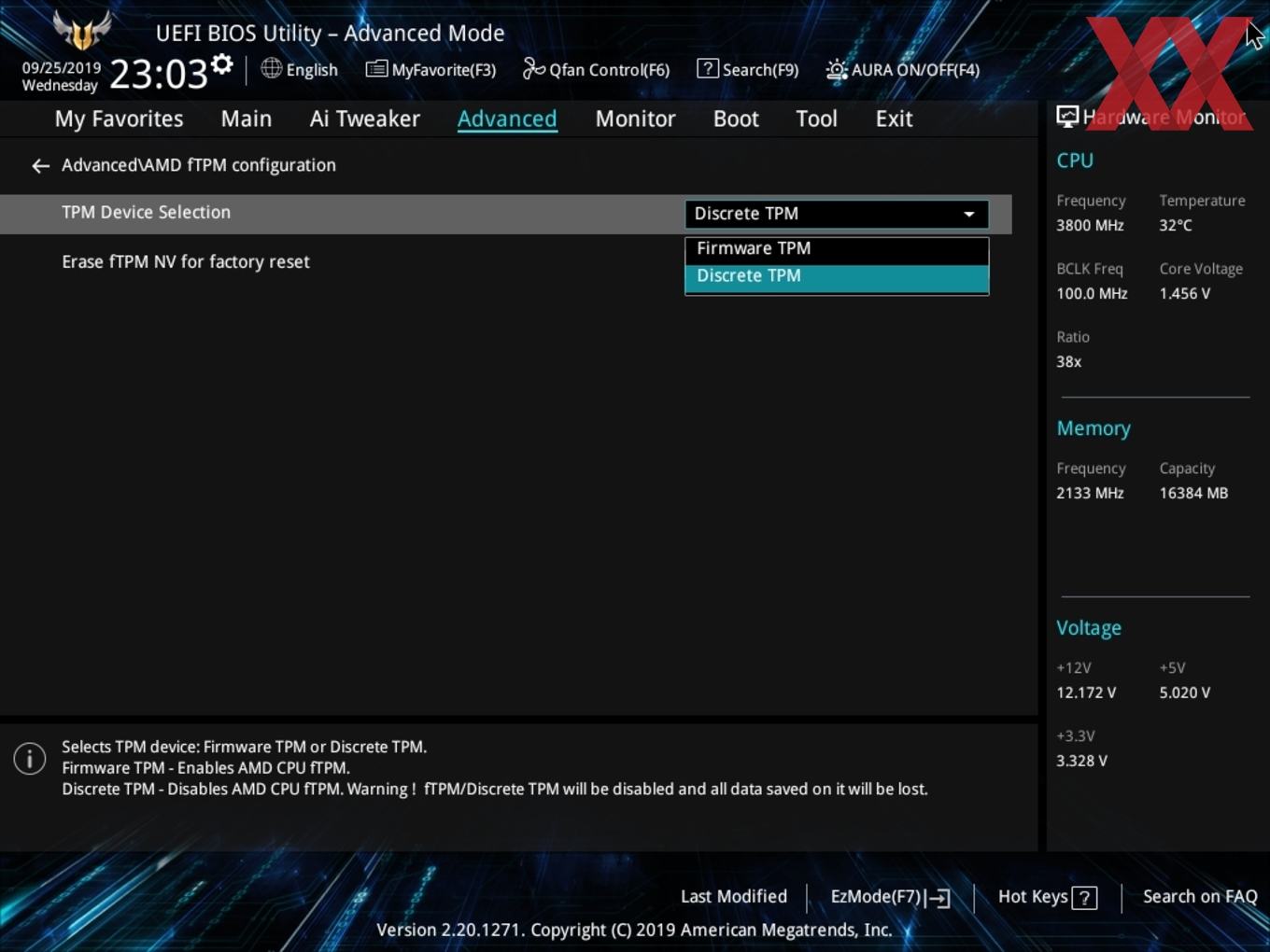Open Qfan Control(F6)

point(609,70)
